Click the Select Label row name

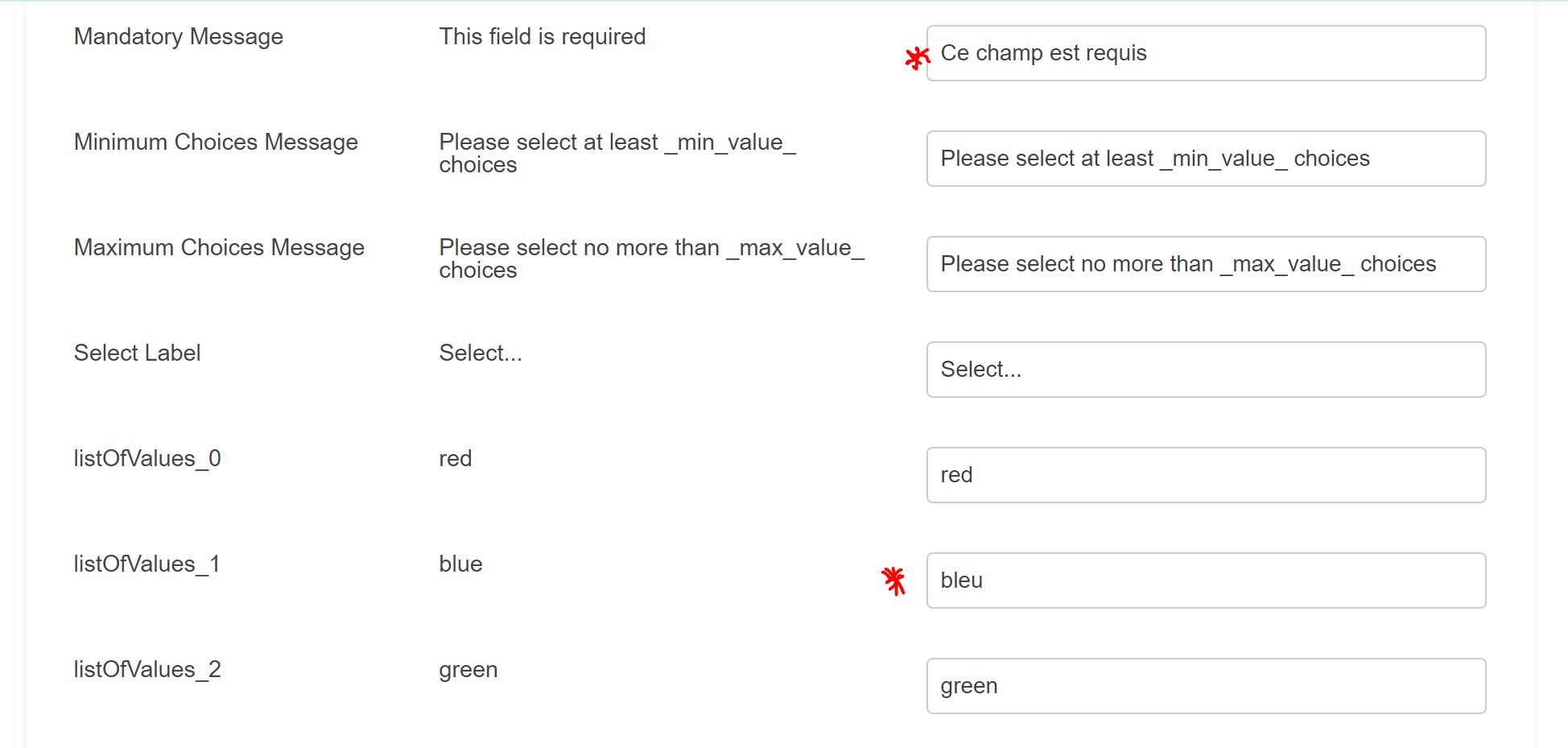137,353
